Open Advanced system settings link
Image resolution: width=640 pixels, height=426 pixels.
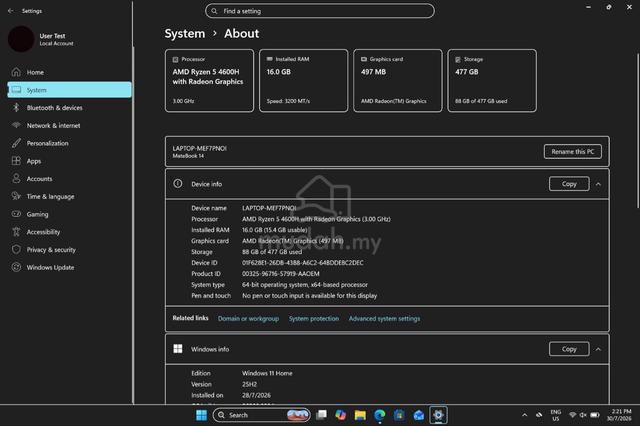coord(384,318)
